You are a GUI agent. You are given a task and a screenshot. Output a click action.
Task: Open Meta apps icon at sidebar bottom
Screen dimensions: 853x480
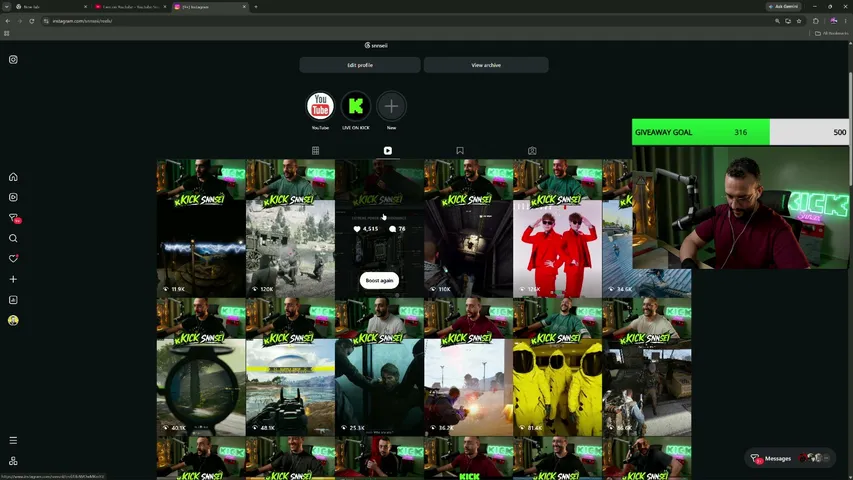(13, 461)
